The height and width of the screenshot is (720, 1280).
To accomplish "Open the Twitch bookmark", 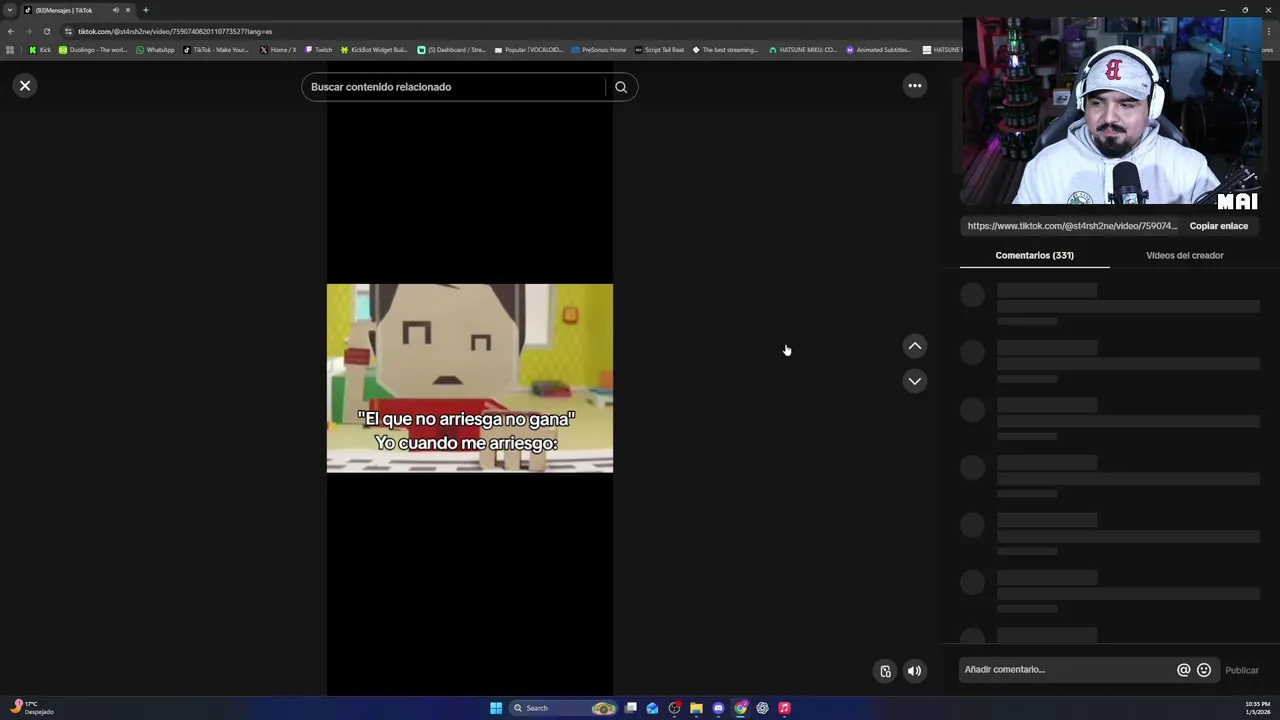I will pyautogui.click(x=318, y=49).
